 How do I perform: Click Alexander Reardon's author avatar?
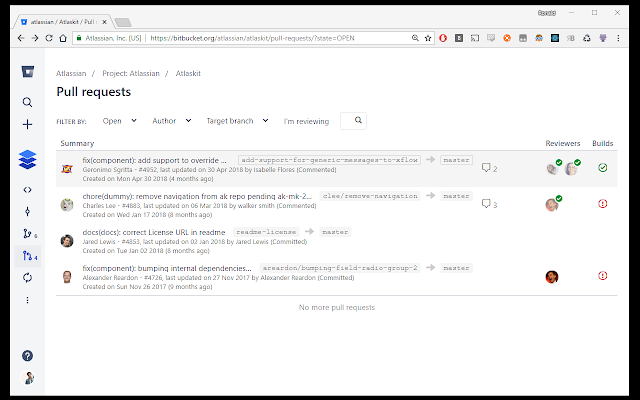pyautogui.click(x=67, y=277)
